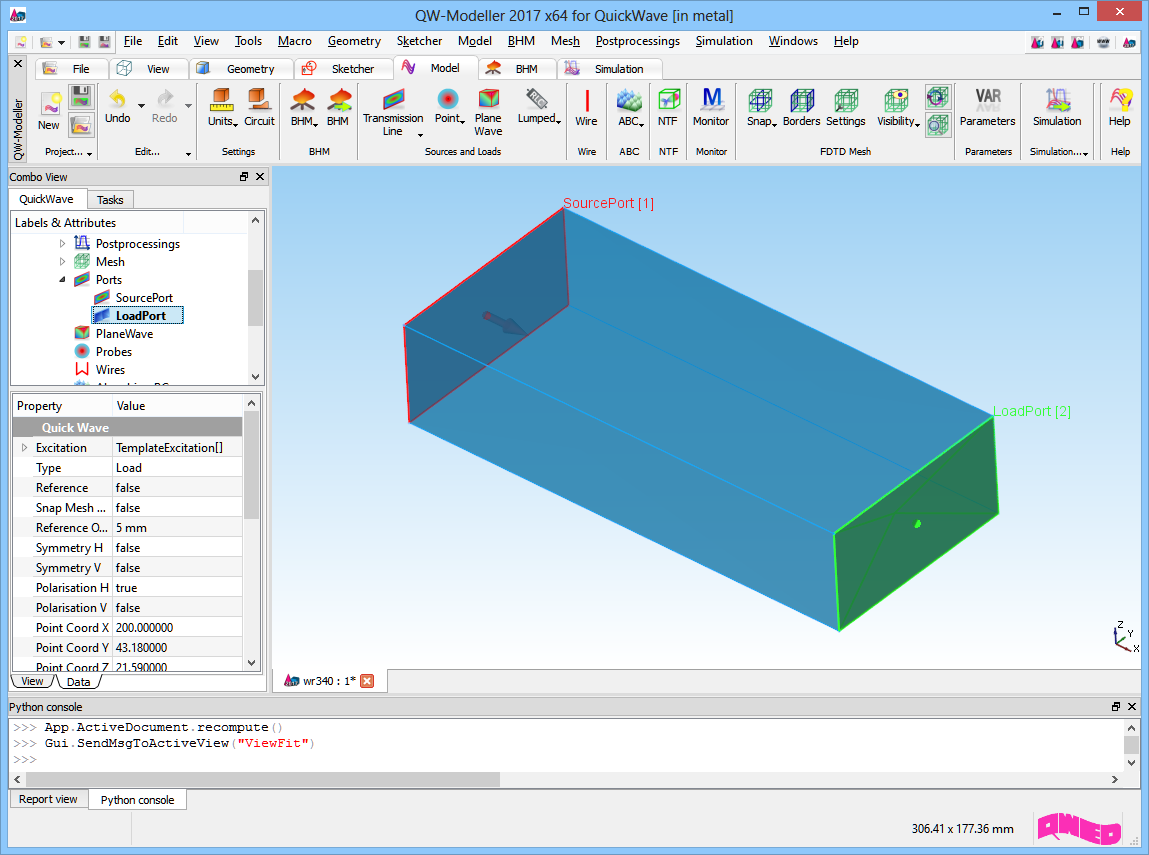The width and height of the screenshot is (1149, 855).
Task: Expand the Simulation group dropdown
Action: click(1085, 153)
